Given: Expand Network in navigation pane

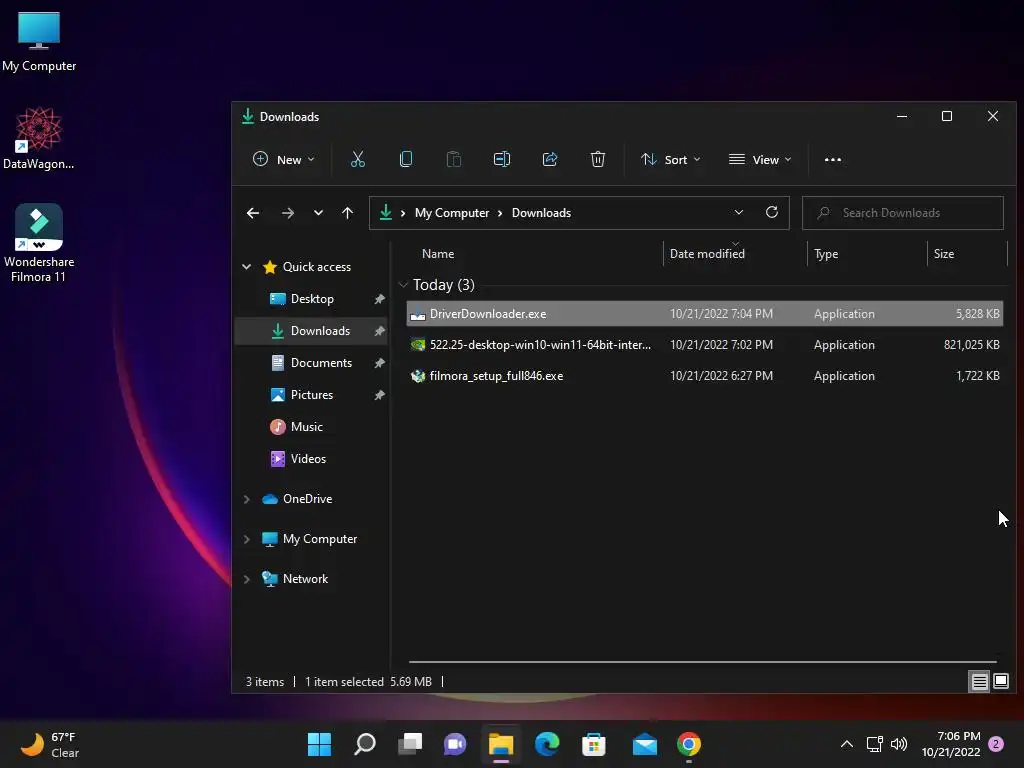Looking at the screenshot, I should pyautogui.click(x=247, y=579).
